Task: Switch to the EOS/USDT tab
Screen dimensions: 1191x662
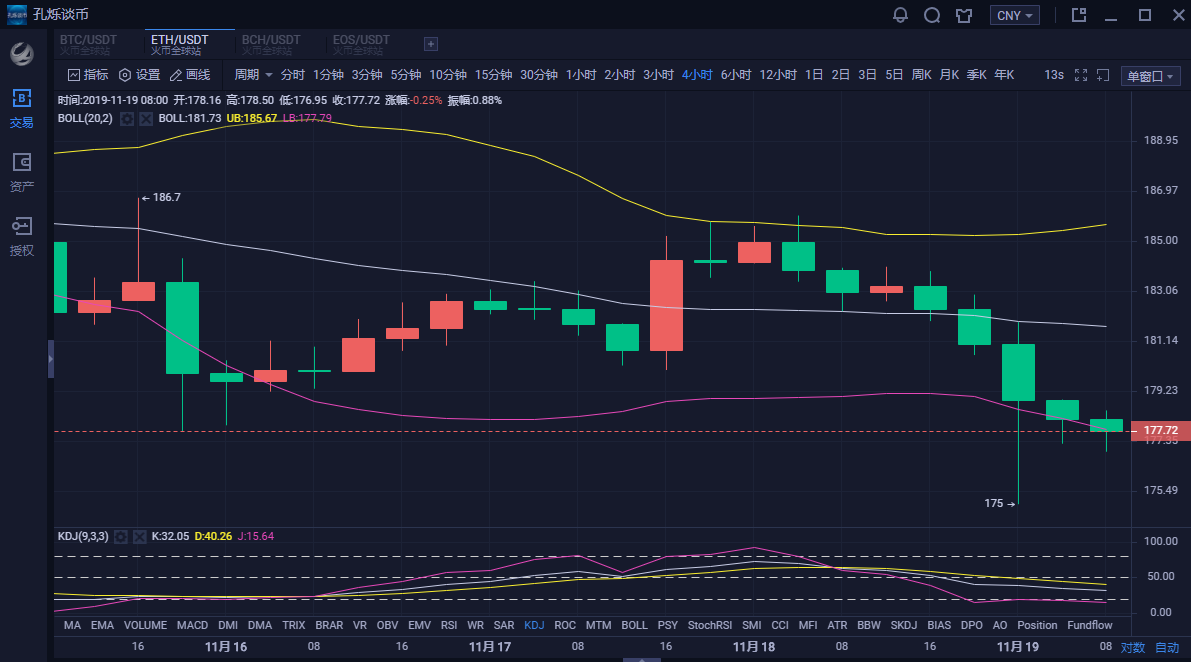Action: pos(361,44)
